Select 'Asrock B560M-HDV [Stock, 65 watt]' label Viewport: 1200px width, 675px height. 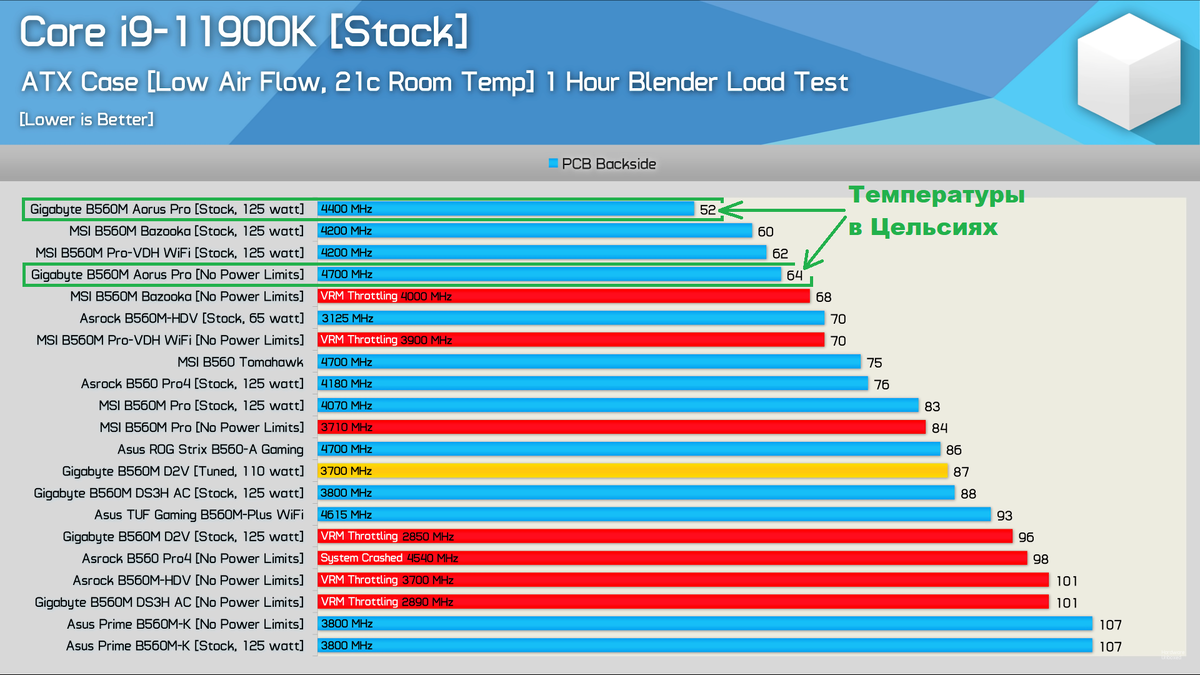(192, 318)
